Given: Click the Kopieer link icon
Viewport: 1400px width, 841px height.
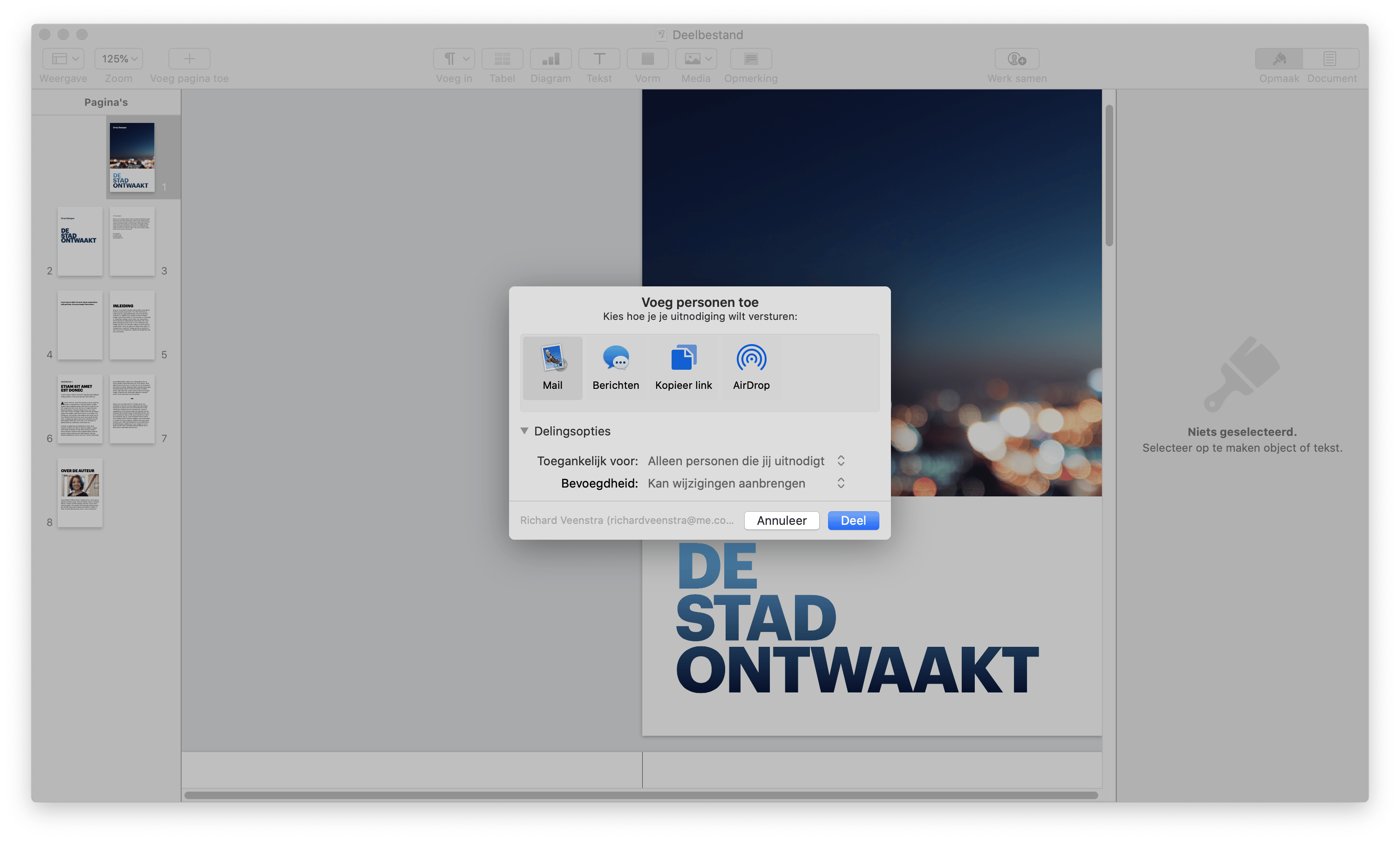Looking at the screenshot, I should tap(683, 367).
